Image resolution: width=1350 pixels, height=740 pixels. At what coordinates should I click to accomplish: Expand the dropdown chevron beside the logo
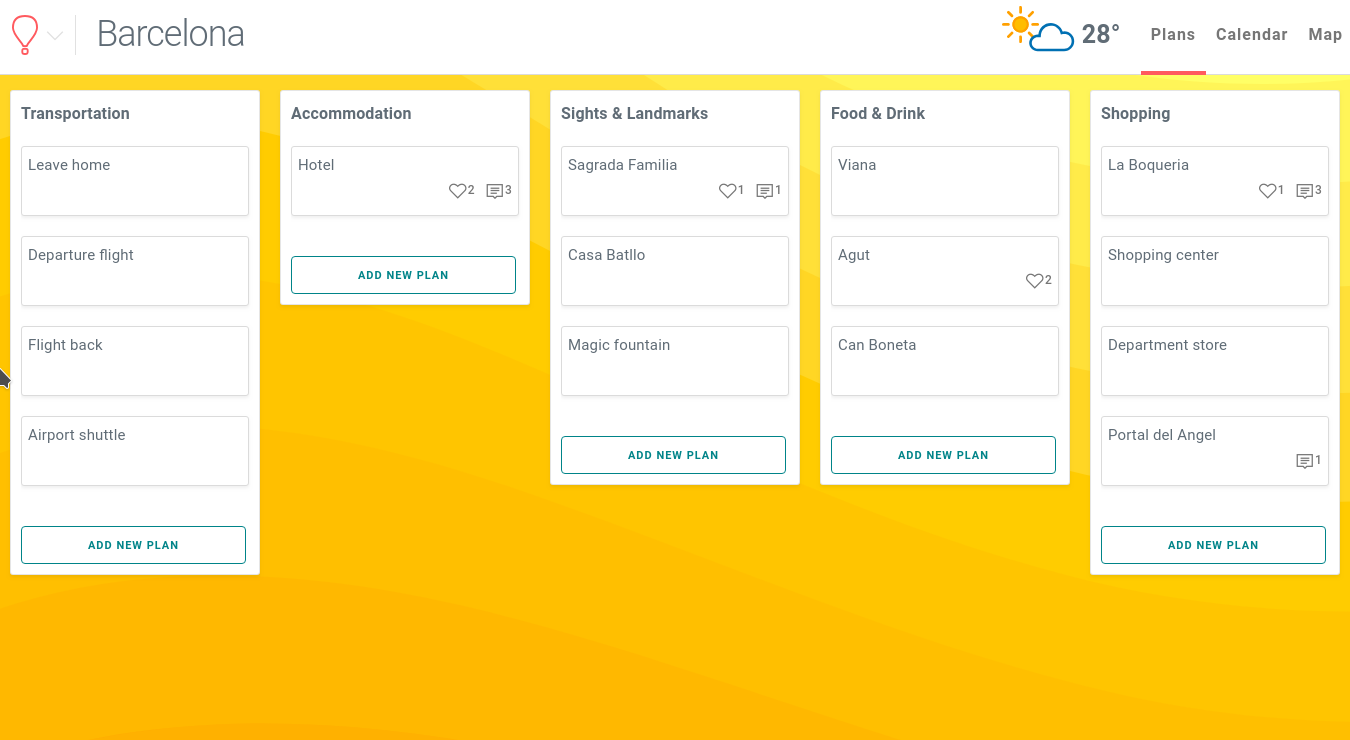click(x=56, y=36)
